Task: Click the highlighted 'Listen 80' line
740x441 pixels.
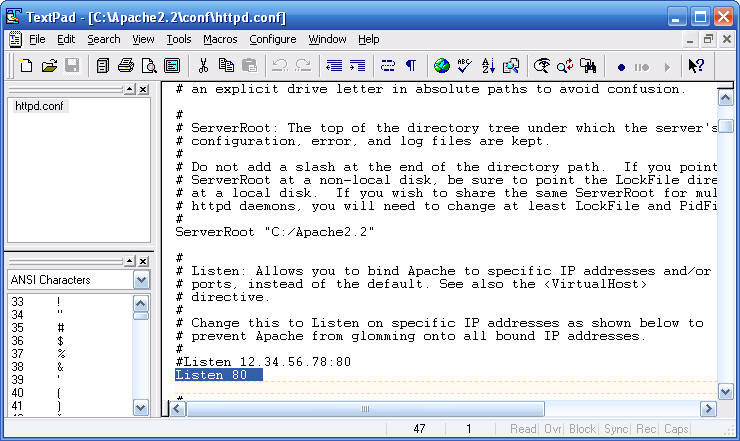Action: [x=219, y=375]
